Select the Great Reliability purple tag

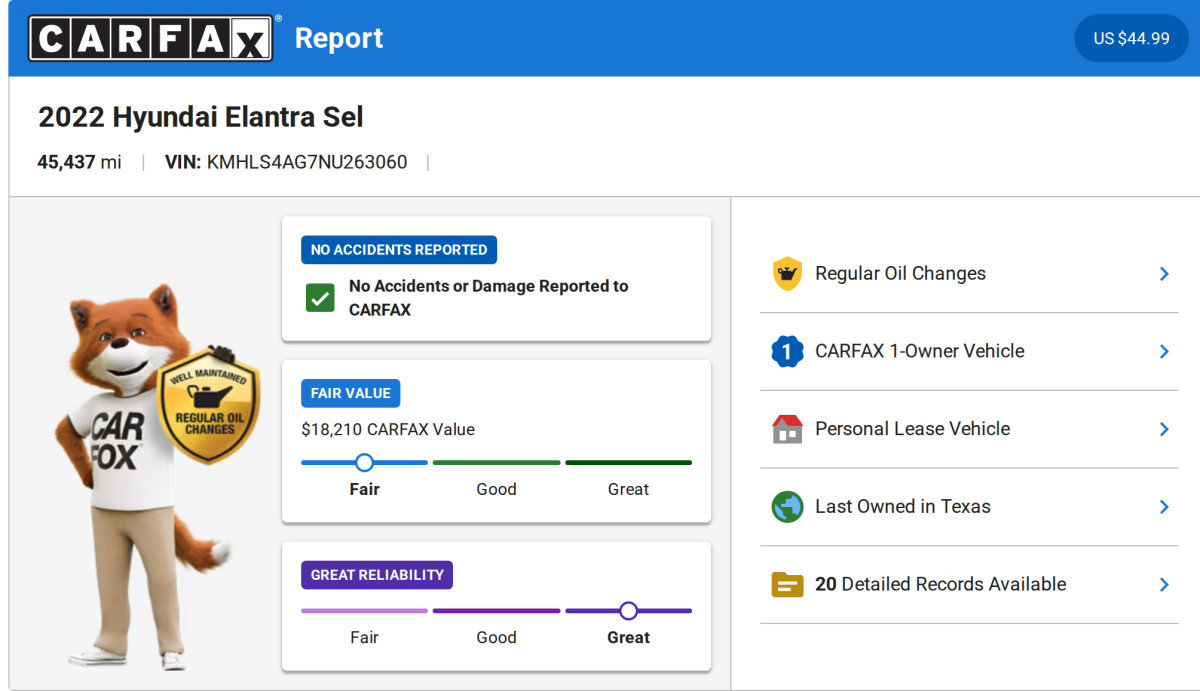[377, 575]
